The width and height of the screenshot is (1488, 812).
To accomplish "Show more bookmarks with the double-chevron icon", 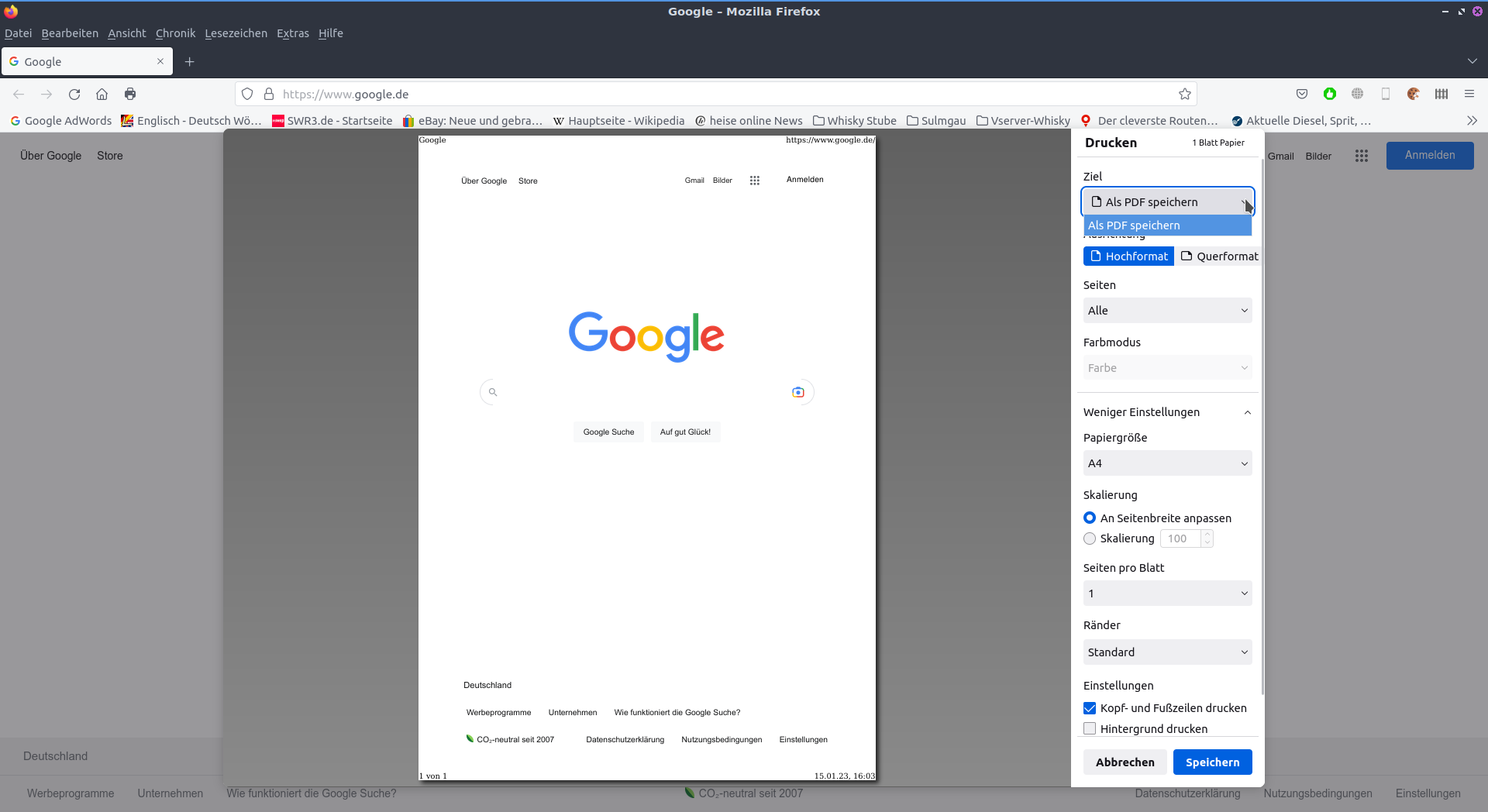I will click(1472, 121).
